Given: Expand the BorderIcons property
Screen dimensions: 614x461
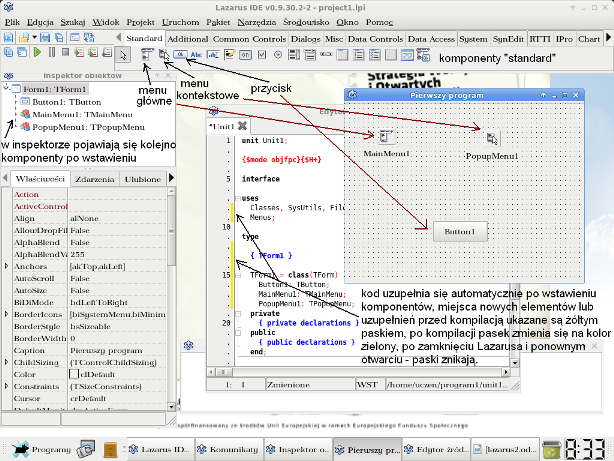Looking at the screenshot, I should (x=6, y=314).
